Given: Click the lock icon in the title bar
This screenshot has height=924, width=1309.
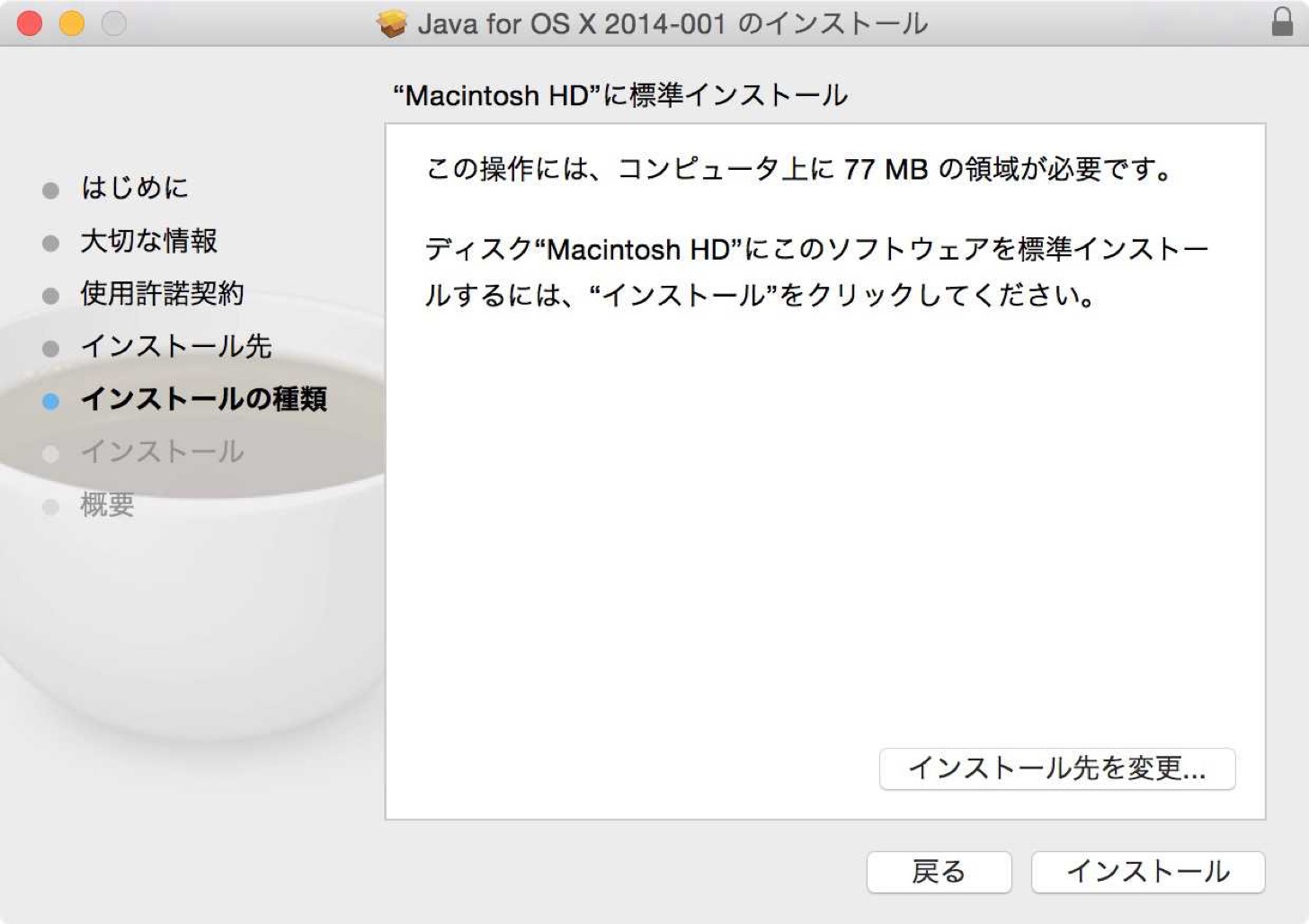Looking at the screenshot, I should click(1283, 22).
